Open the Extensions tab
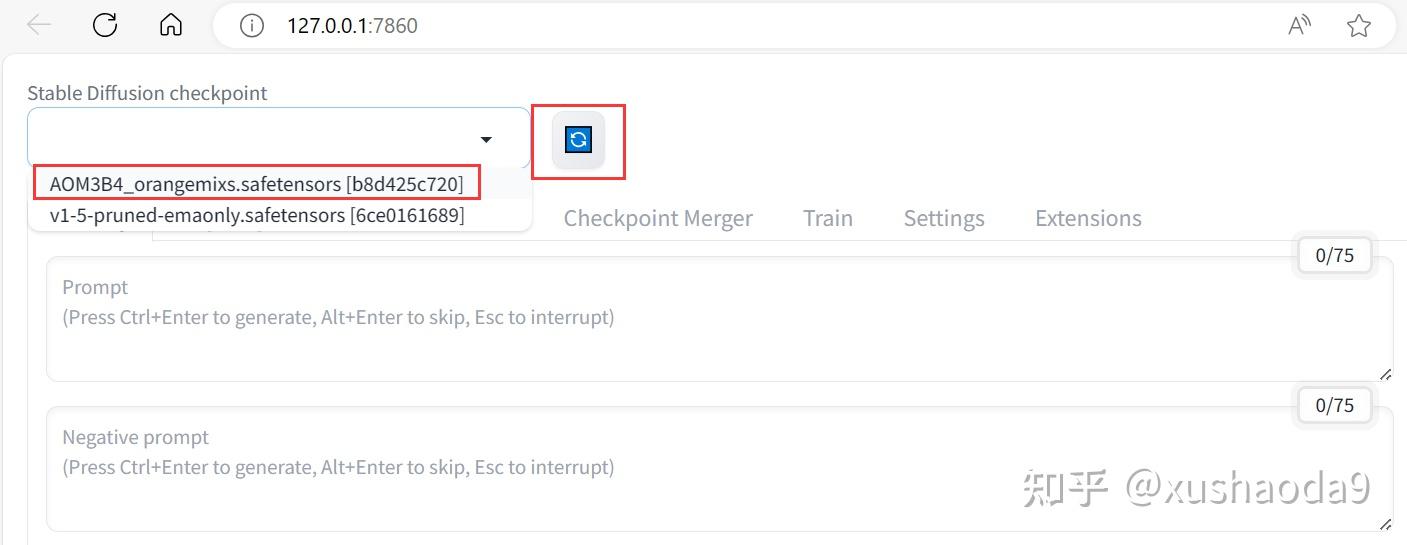 coord(1088,218)
